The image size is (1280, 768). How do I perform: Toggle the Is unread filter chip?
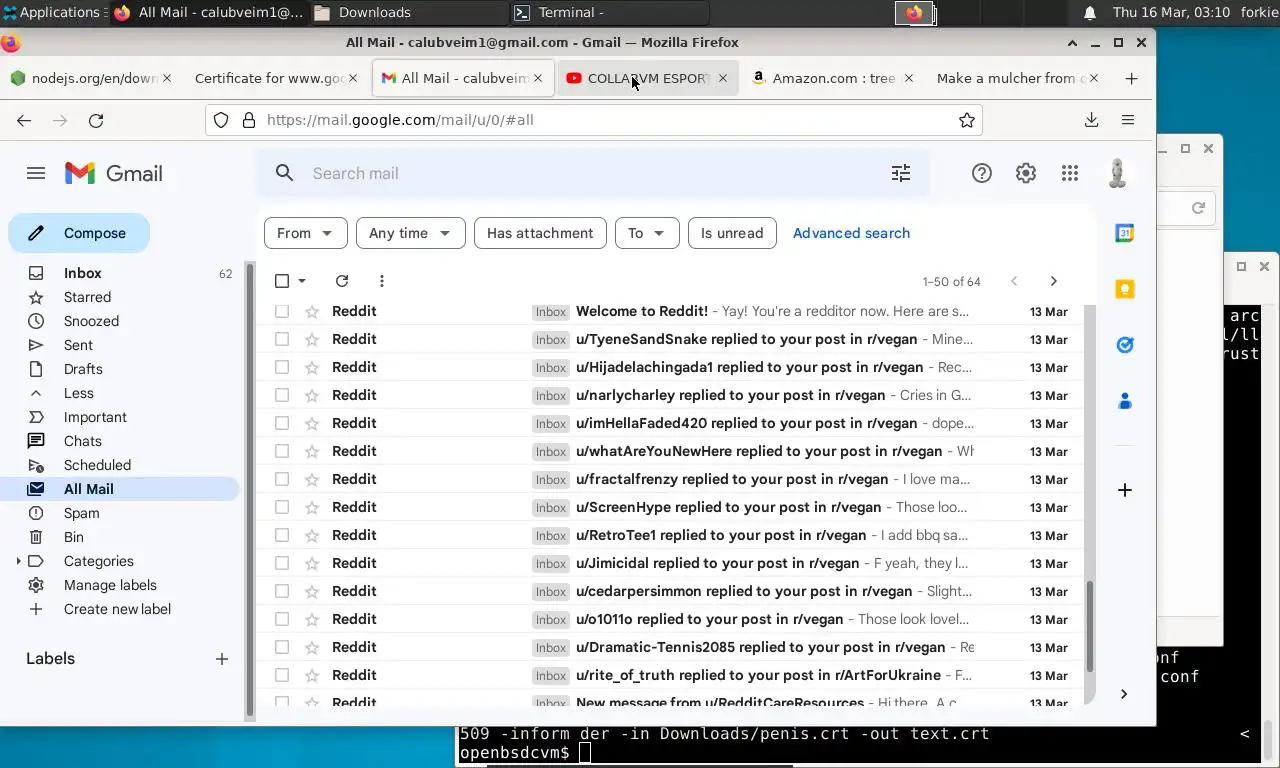[732, 233]
